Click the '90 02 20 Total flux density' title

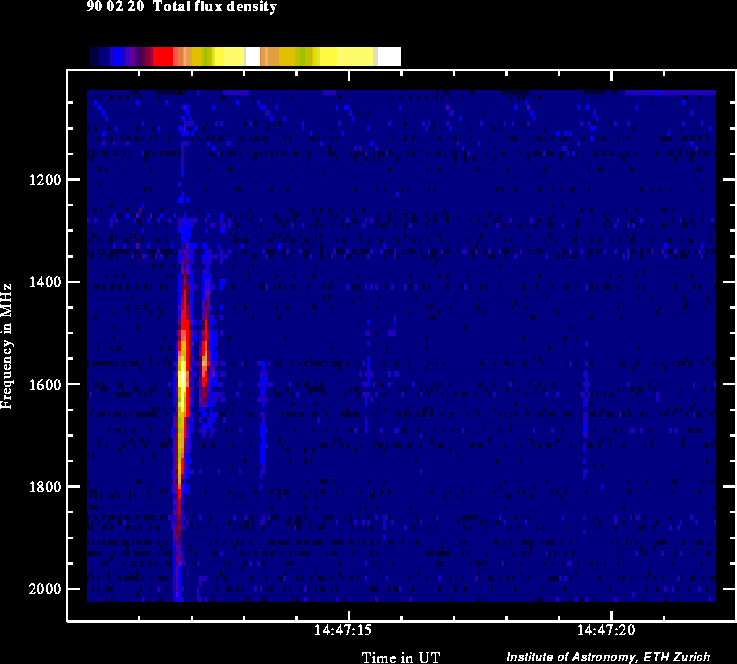(181, 7)
